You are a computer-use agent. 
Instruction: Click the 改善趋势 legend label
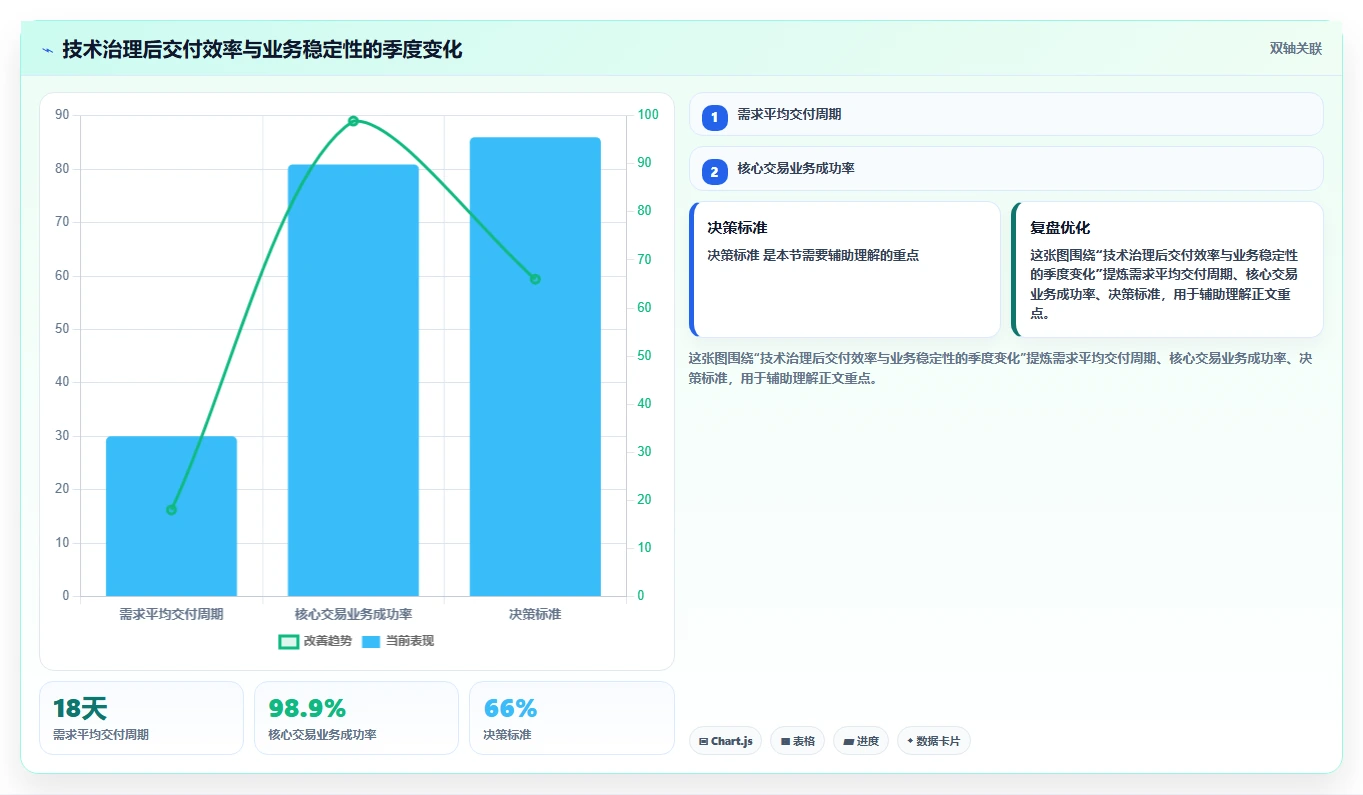point(328,641)
